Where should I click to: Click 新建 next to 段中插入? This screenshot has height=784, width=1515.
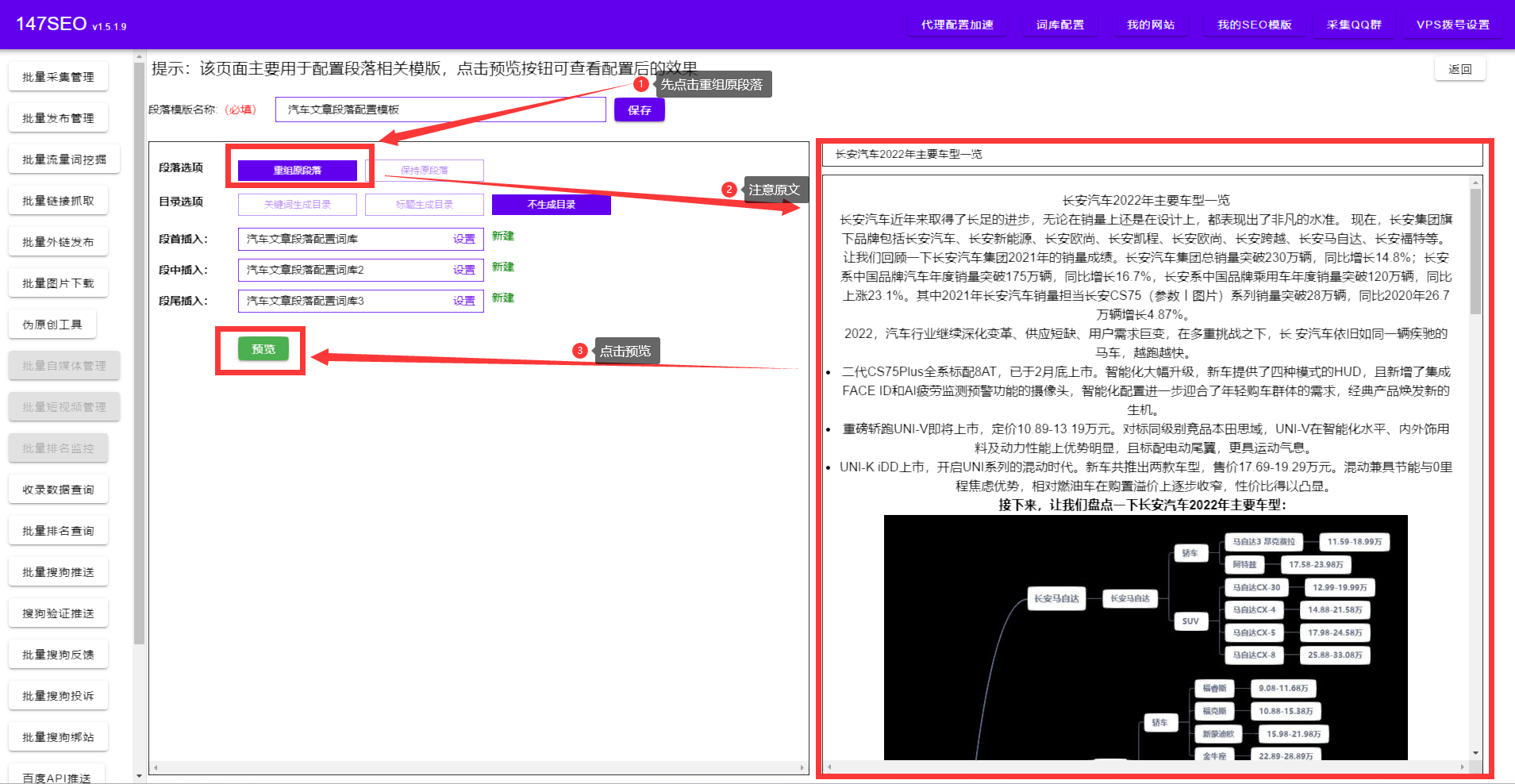(x=503, y=267)
